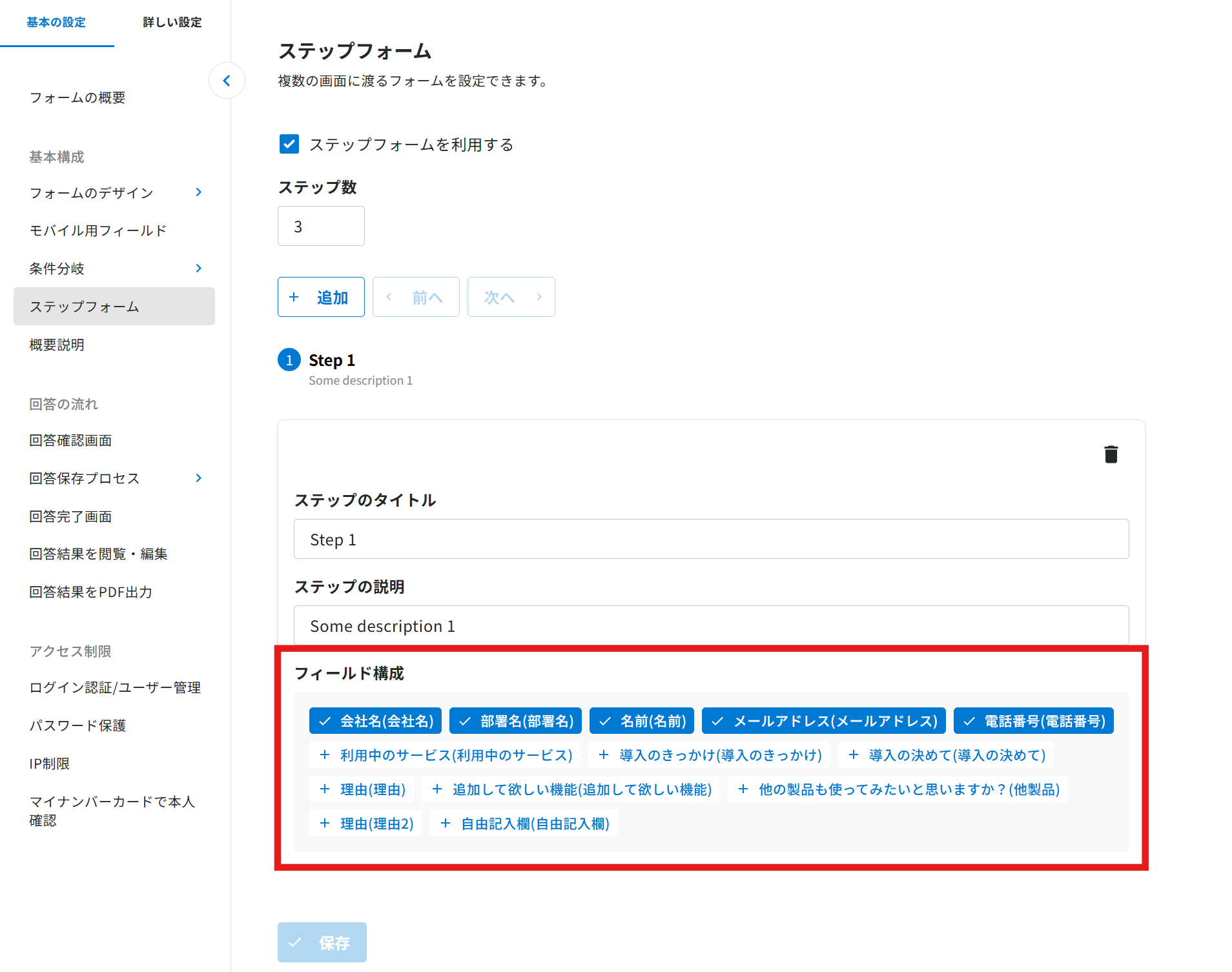This screenshot has height=972, width=1232.
Task: Add the 導入の決めて field chip
Action: click(x=946, y=755)
